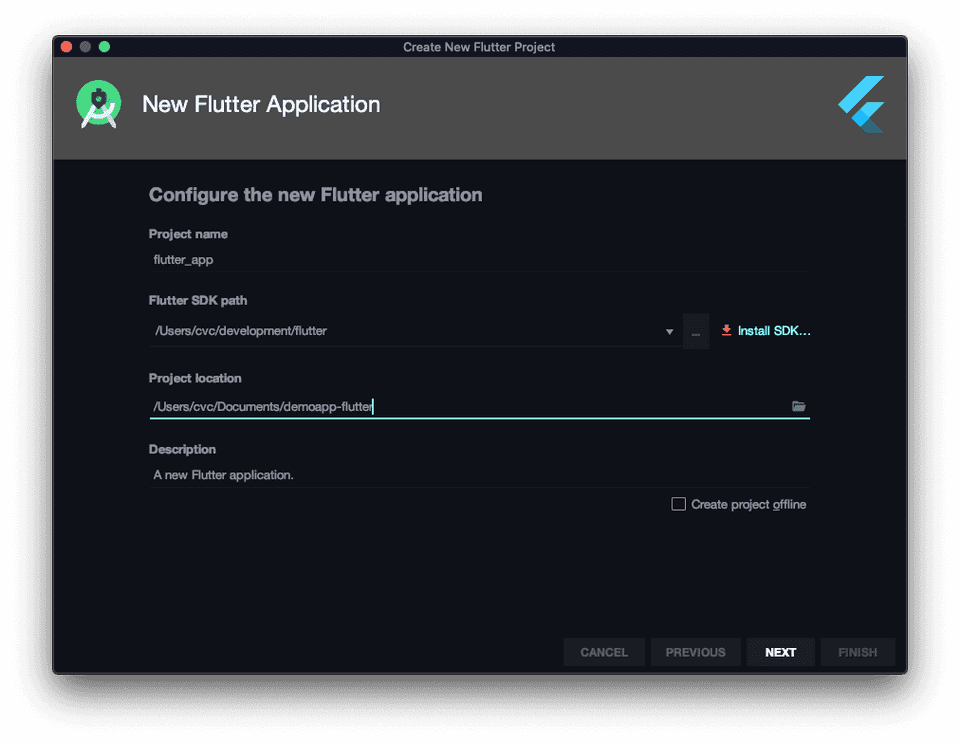The height and width of the screenshot is (744, 960).
Task: Enable the Create project offline checkbox
Action: point(678,504)
